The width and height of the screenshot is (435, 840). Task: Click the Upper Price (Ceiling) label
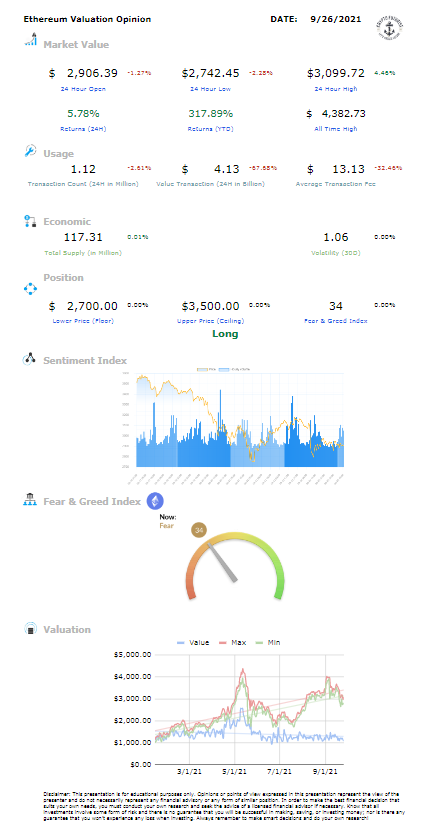click(x=211, y=321)
